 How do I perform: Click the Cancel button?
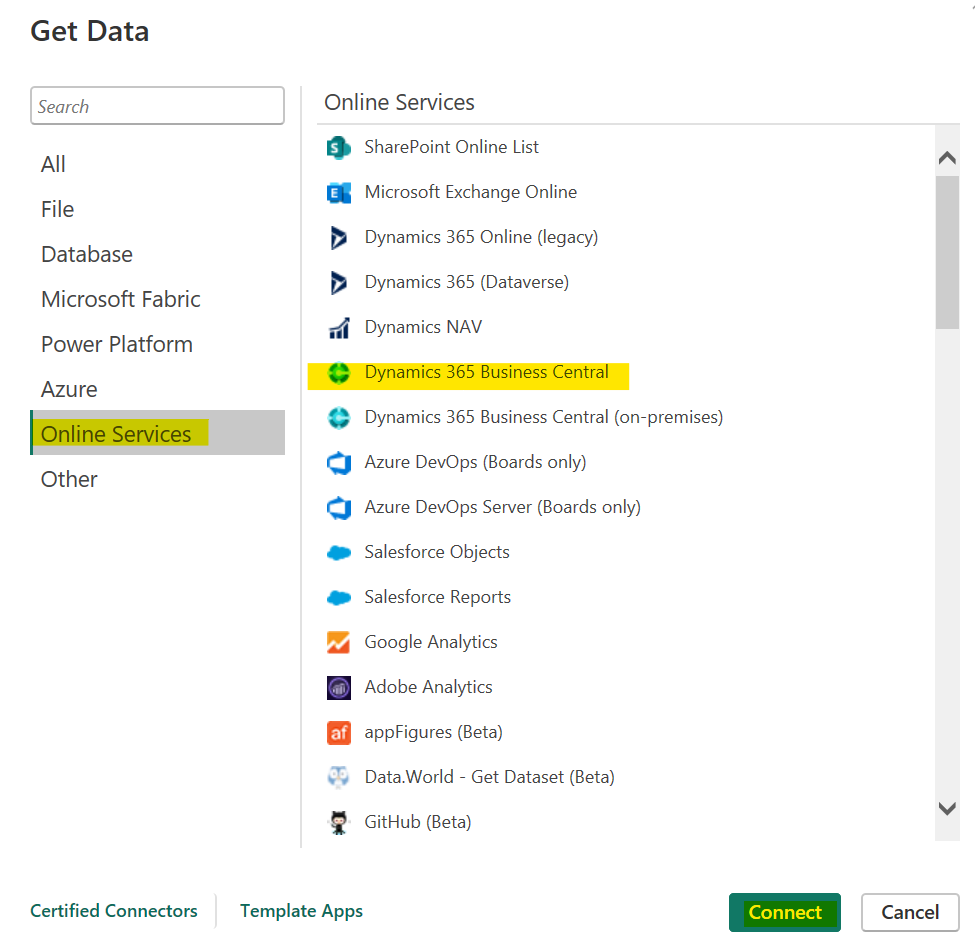point(910,912)
